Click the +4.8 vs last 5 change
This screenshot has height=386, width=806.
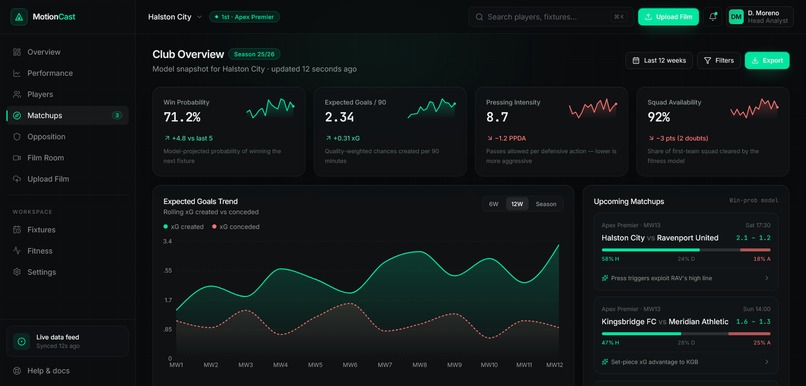click(x=188, y=138)
